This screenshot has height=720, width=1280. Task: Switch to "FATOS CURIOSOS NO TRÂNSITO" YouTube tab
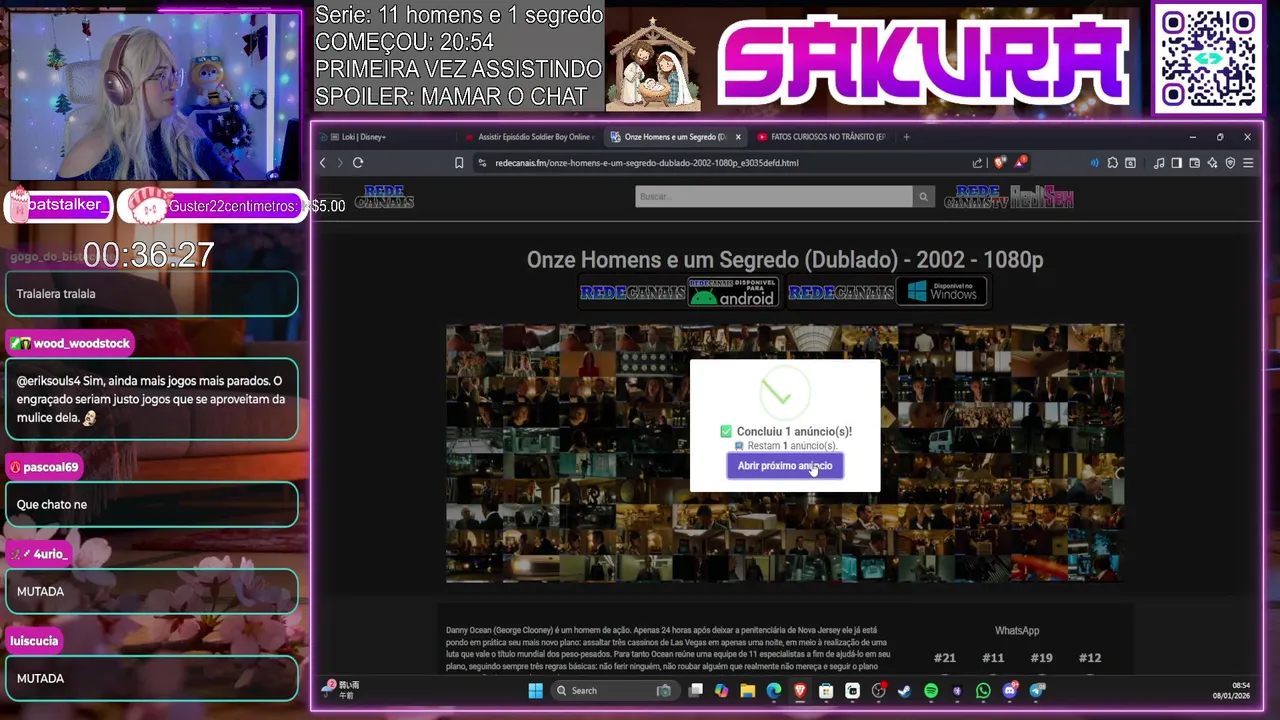pos(822,137)
